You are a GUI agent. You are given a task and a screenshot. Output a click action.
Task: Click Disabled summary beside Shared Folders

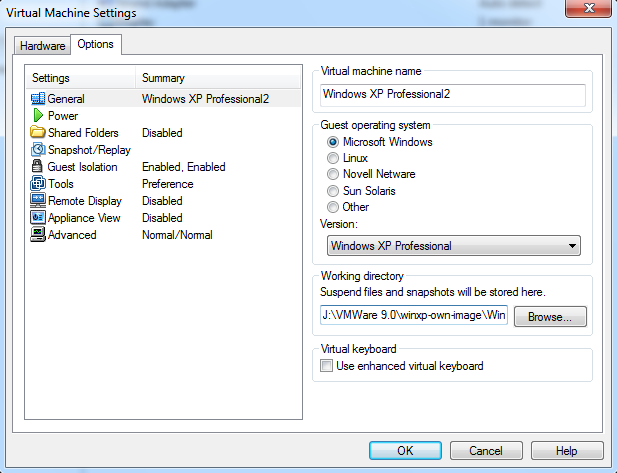pyautogui.click(x=162, y=133)
